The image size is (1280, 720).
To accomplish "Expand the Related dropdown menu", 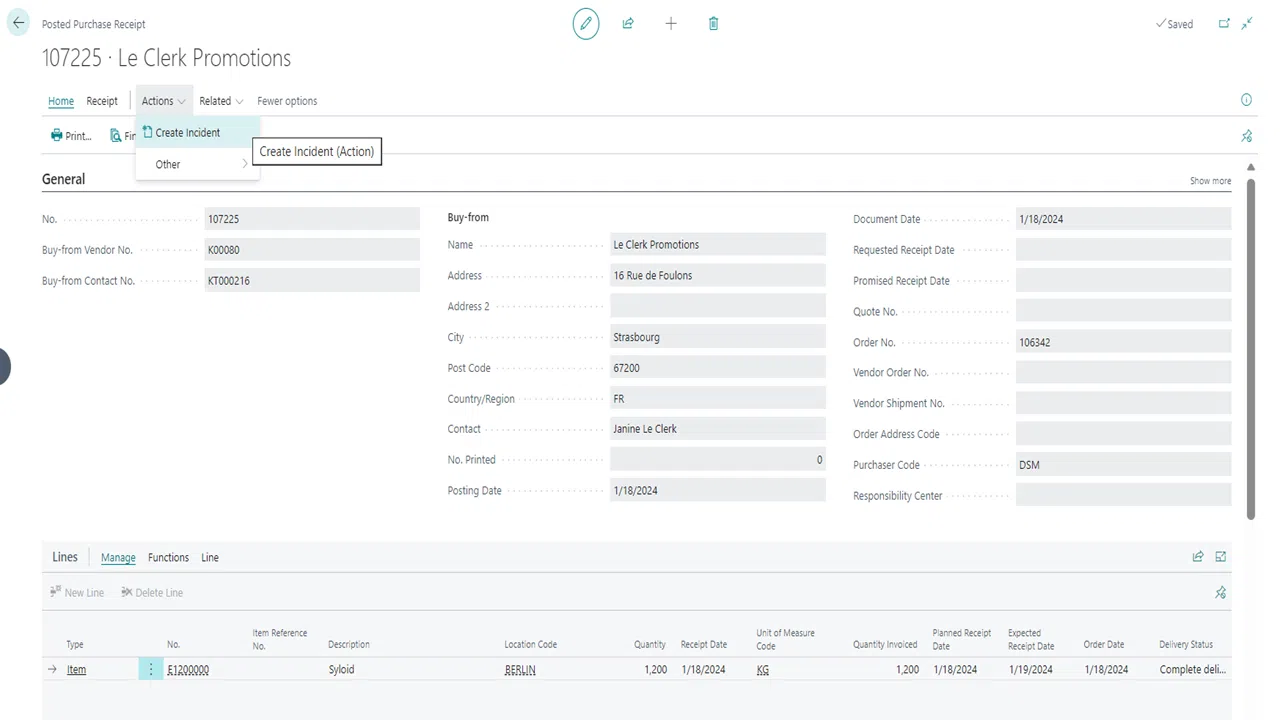I will 221,101.
